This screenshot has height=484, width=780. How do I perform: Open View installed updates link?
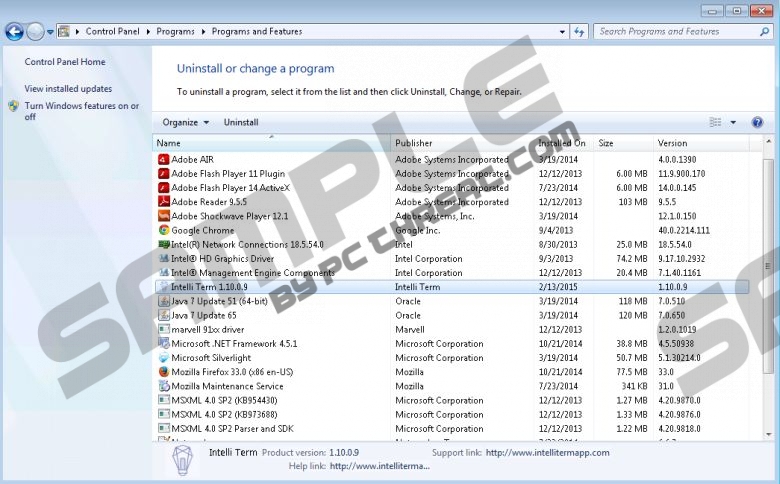coord(68,89)
